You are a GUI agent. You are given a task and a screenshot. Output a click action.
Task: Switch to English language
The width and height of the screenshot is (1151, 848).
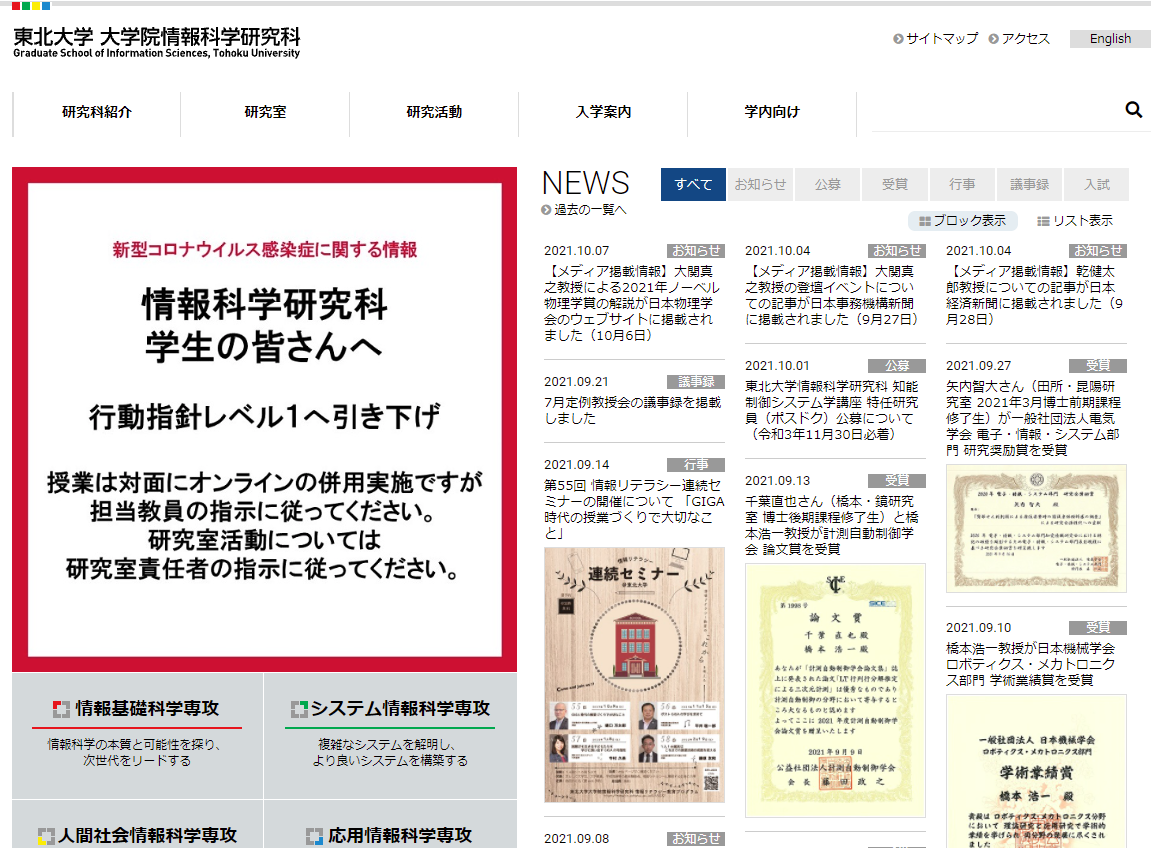1110,39
